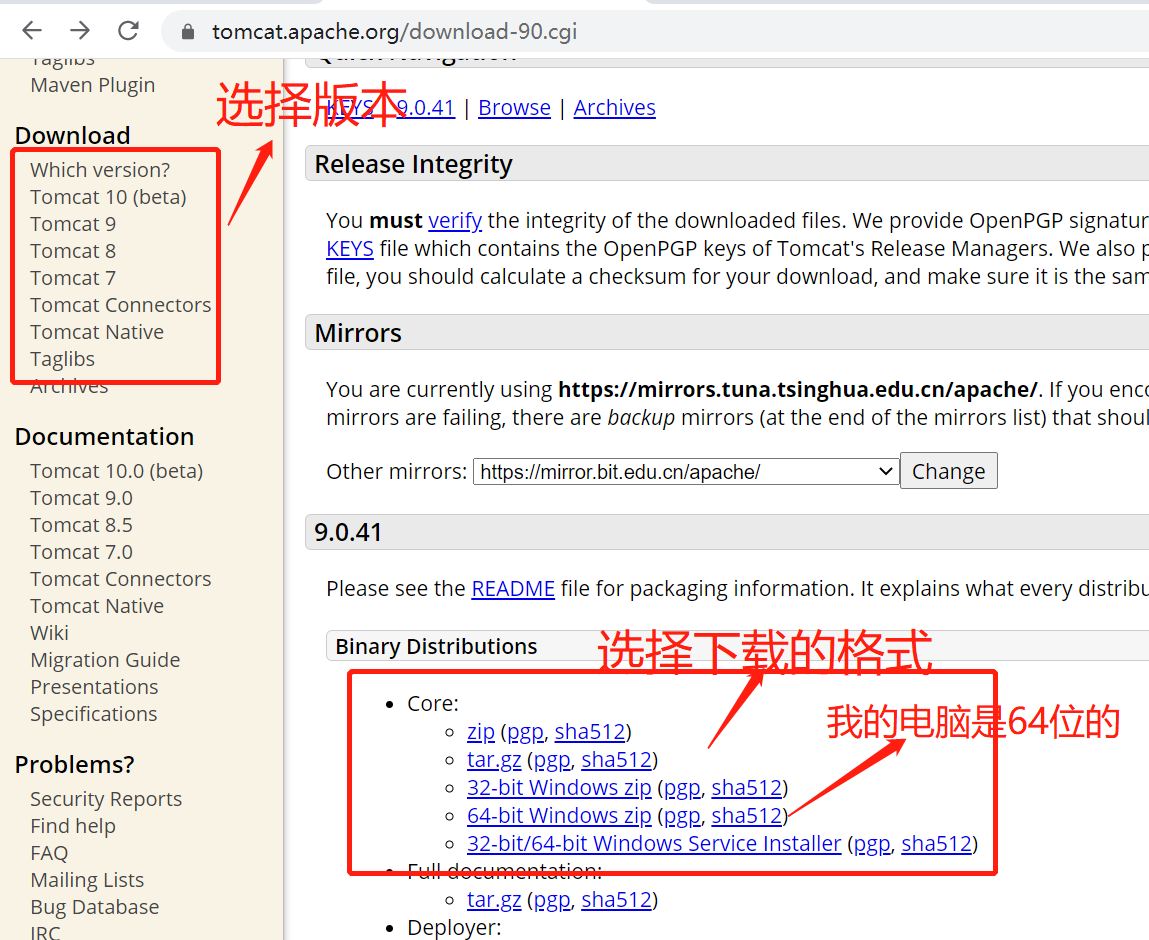Select Tomcat 8 download page

pyautogui.click(x=73, y=251)
